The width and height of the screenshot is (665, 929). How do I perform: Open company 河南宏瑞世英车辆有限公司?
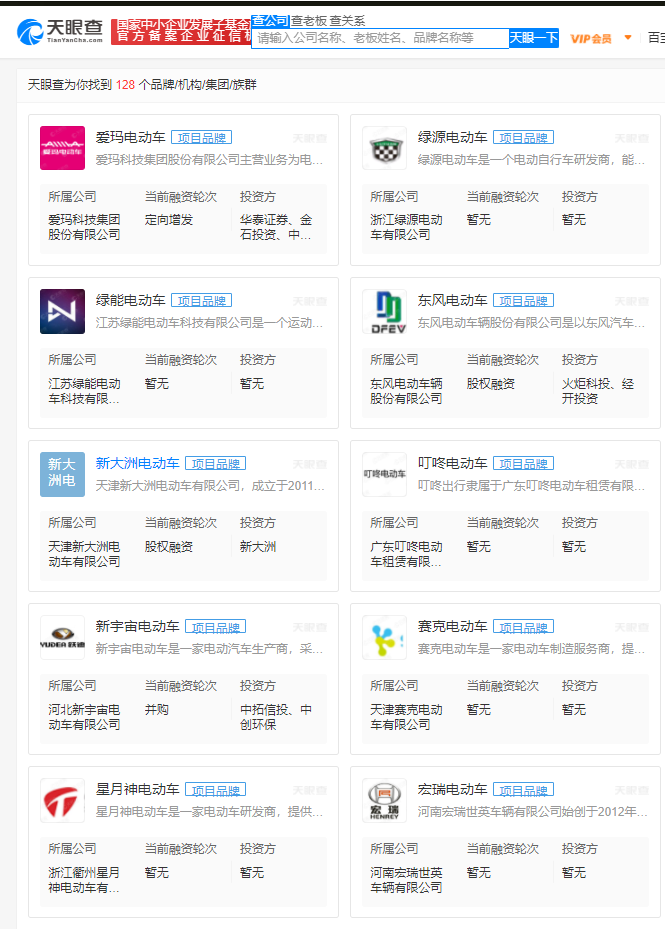(406, 880)
